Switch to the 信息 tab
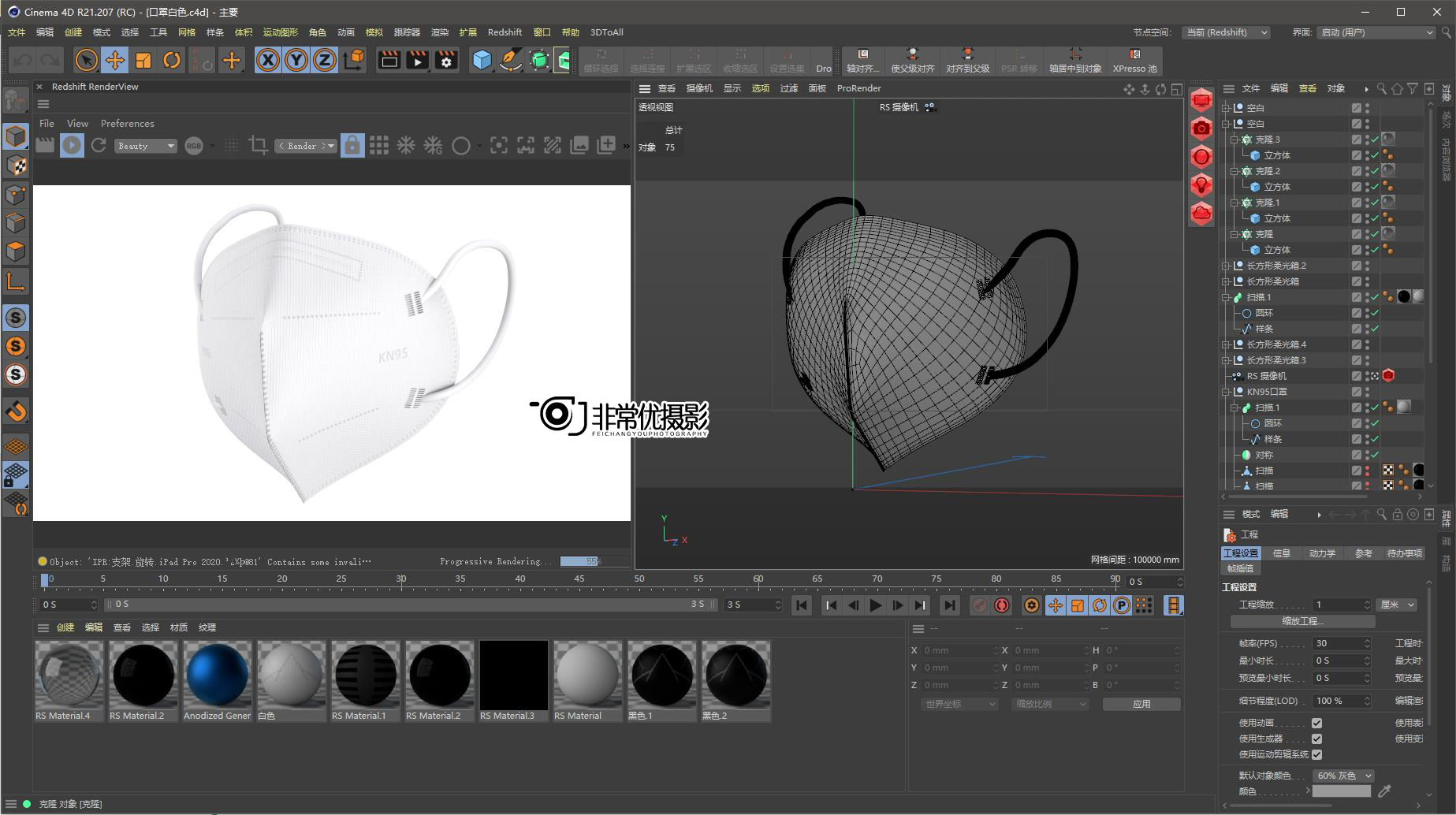 tap(1282, 553)
